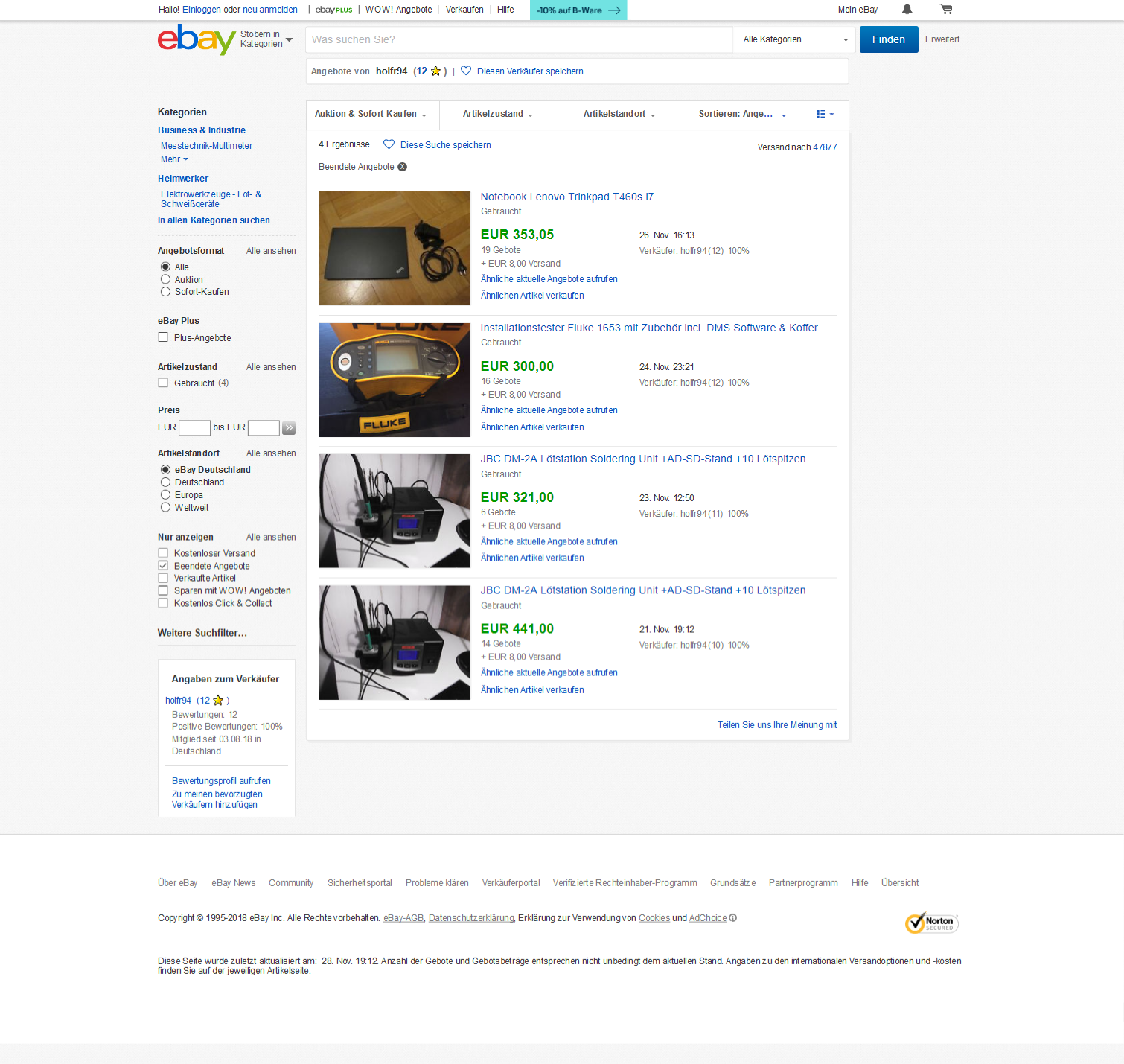The image size is (1124, 1064).
Task: Open Hilfe in the top bar
Action: [x=505, y=10]
